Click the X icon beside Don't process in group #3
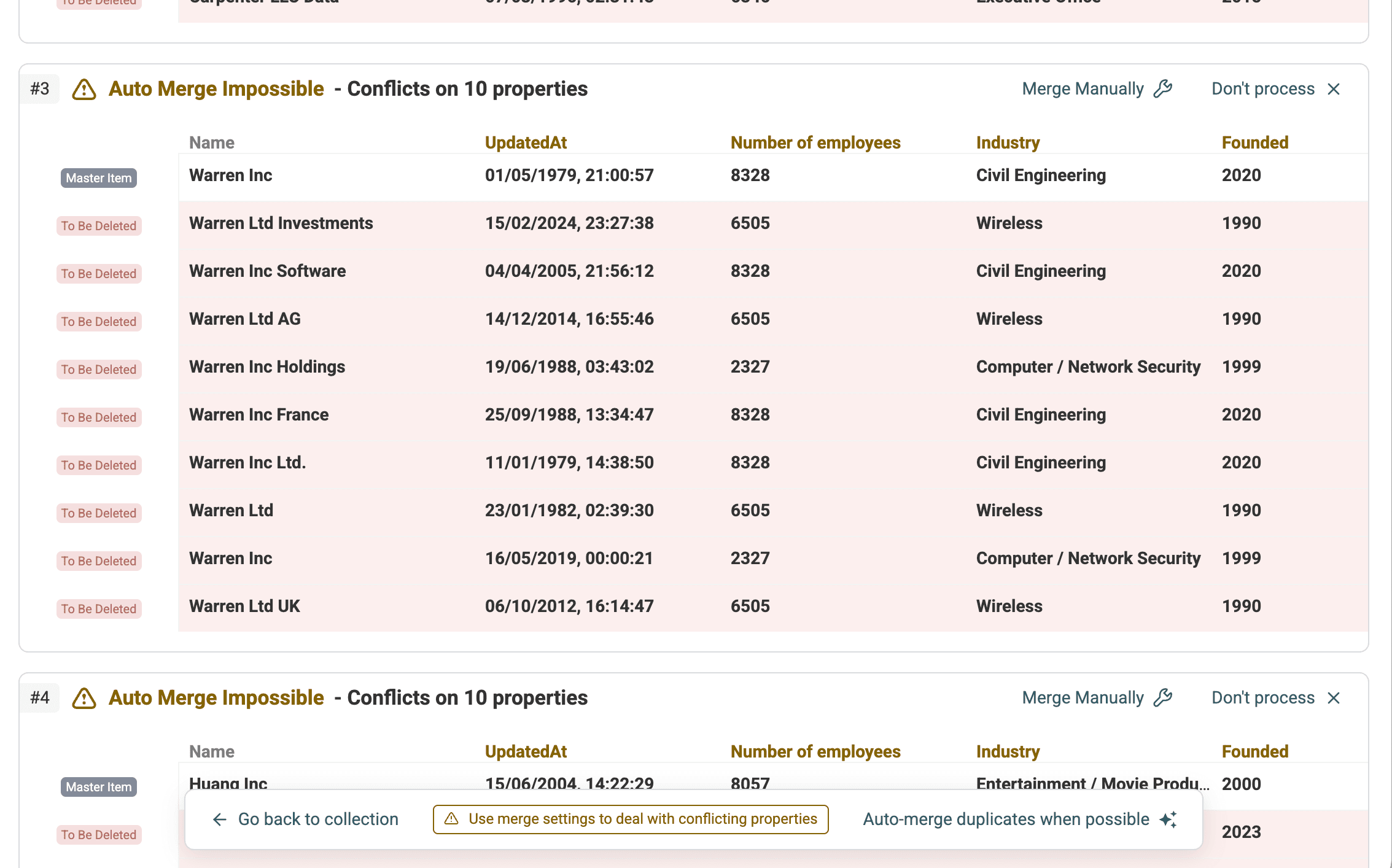The width and height of the screenshot is (1392, 868). (1334, 89)
